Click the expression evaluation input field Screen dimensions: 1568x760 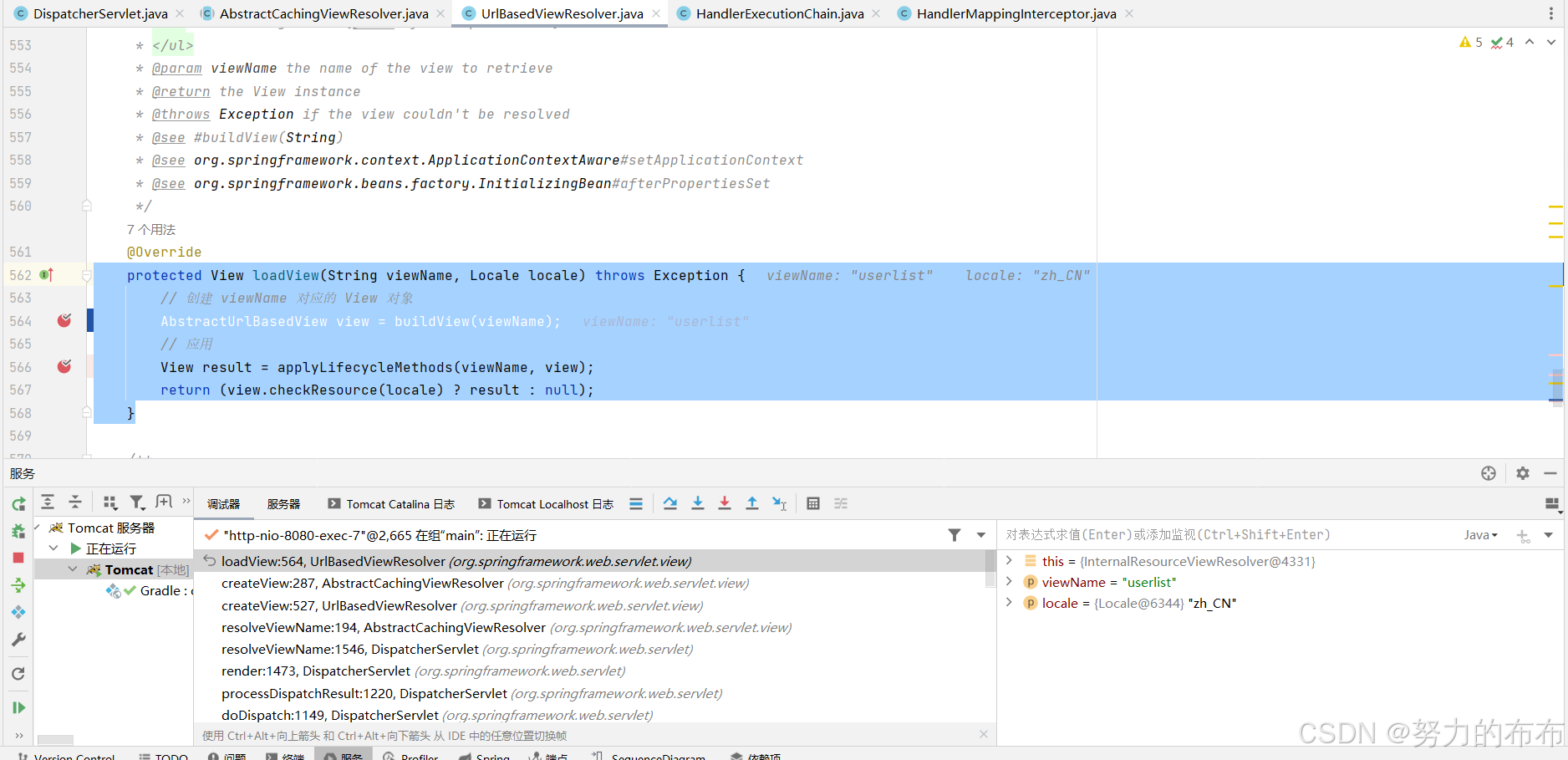tap(1230, 535)
